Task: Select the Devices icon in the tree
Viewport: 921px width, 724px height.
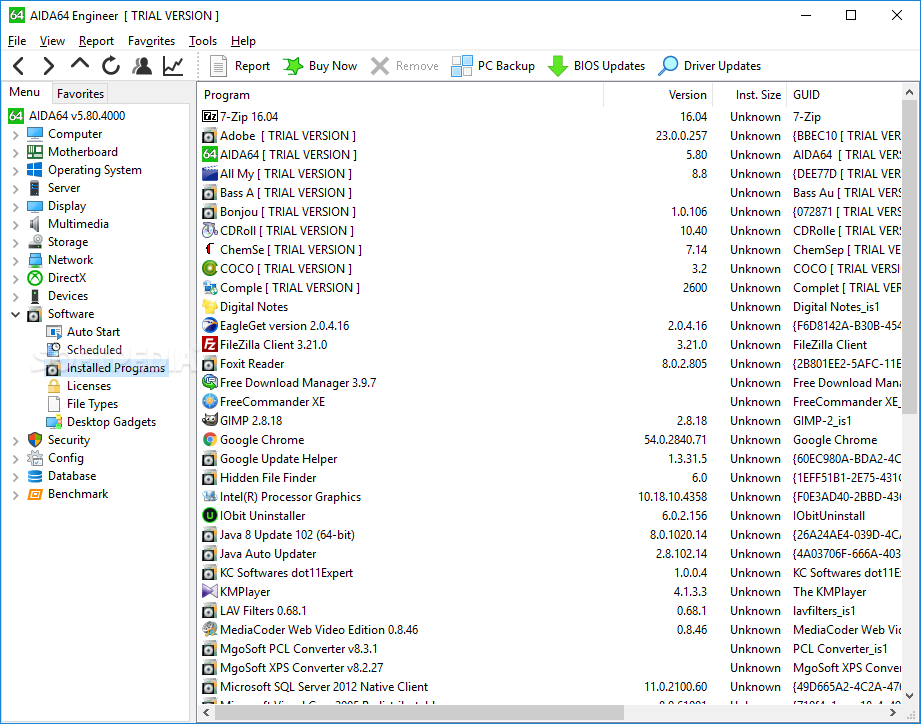Action: pyautogui.click(x=35, y=296)
